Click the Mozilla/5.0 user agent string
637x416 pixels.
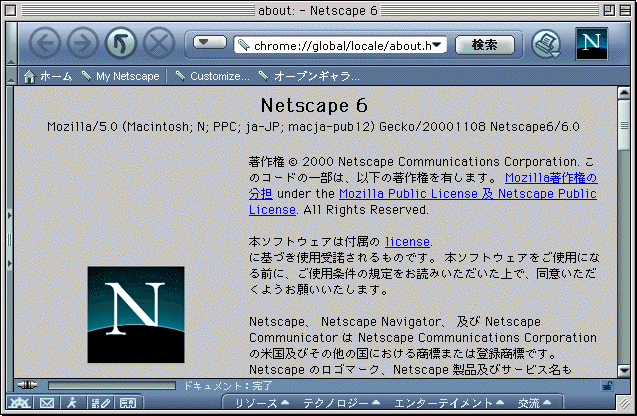(x=313, y=127)
